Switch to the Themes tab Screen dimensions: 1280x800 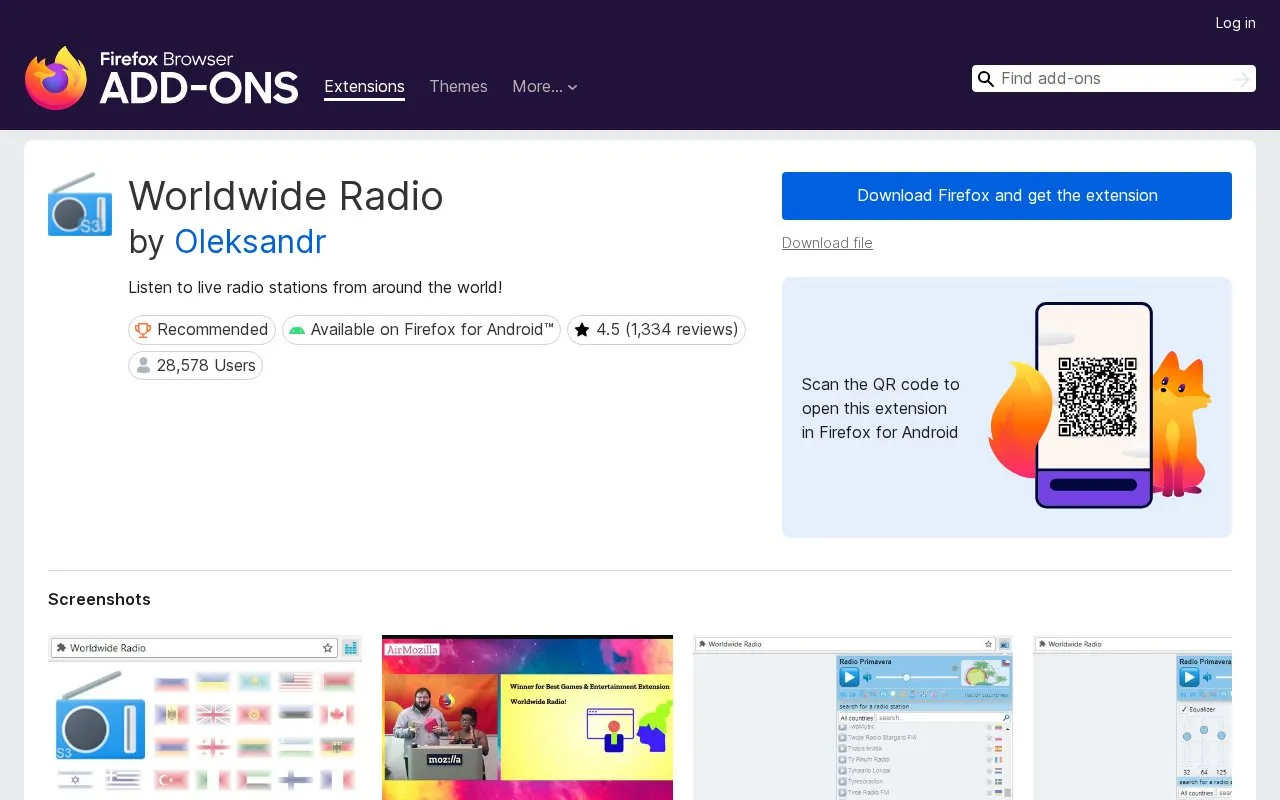pyautogui.click(x=458, y=87)
